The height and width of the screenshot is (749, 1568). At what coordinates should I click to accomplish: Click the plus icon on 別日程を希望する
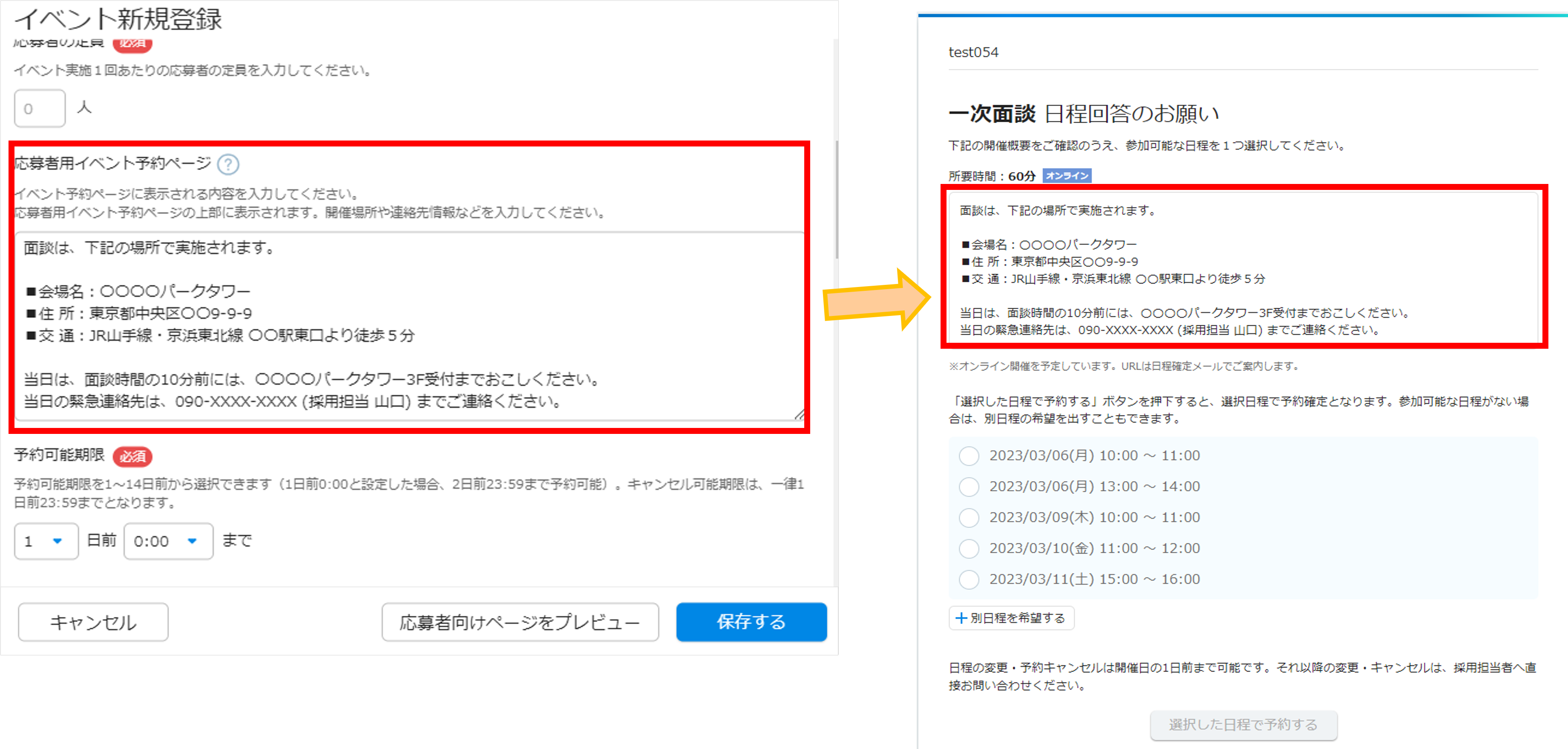[x=961, y=618]
